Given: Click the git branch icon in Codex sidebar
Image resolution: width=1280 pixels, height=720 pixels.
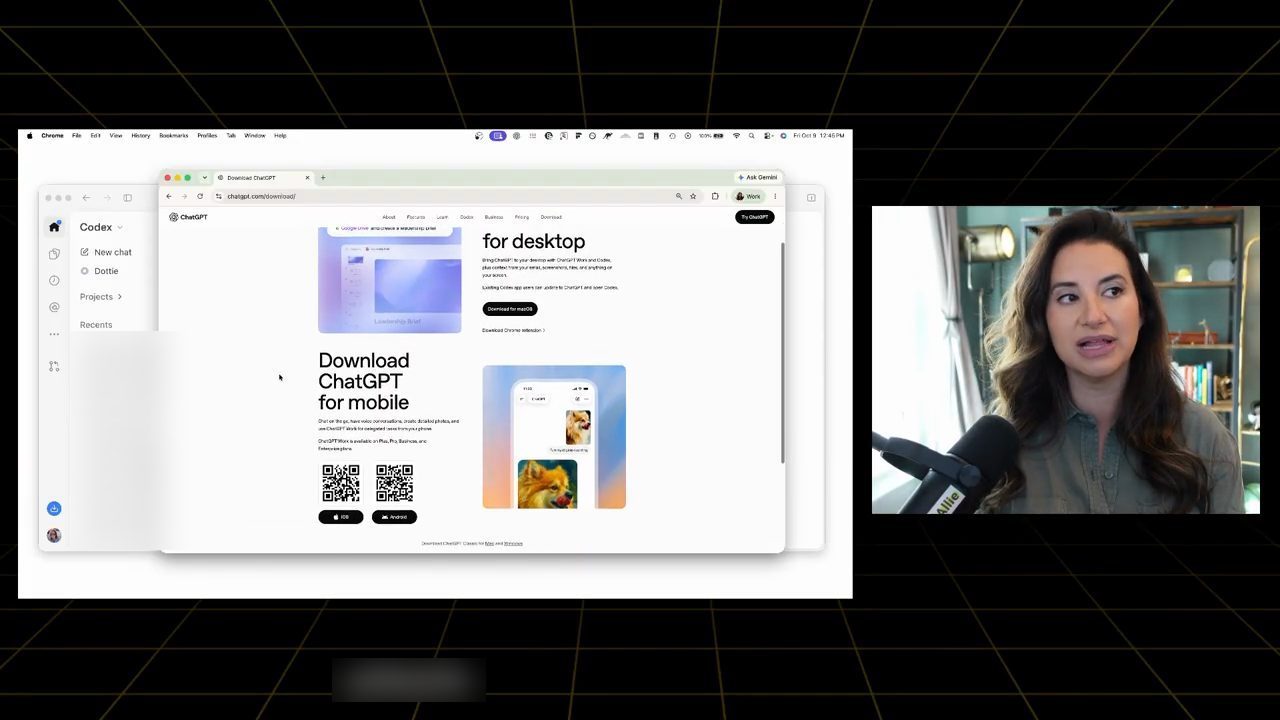Looking at the screenshot, I should 54,366.
